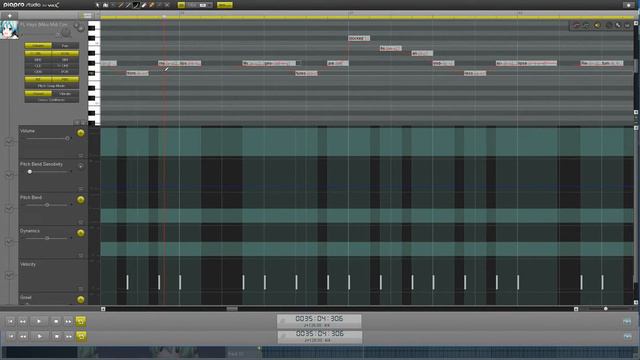The height and width of the screenshot is (360, 640).
Task: Toggle loop button in lower transport row
Action: 81,336
